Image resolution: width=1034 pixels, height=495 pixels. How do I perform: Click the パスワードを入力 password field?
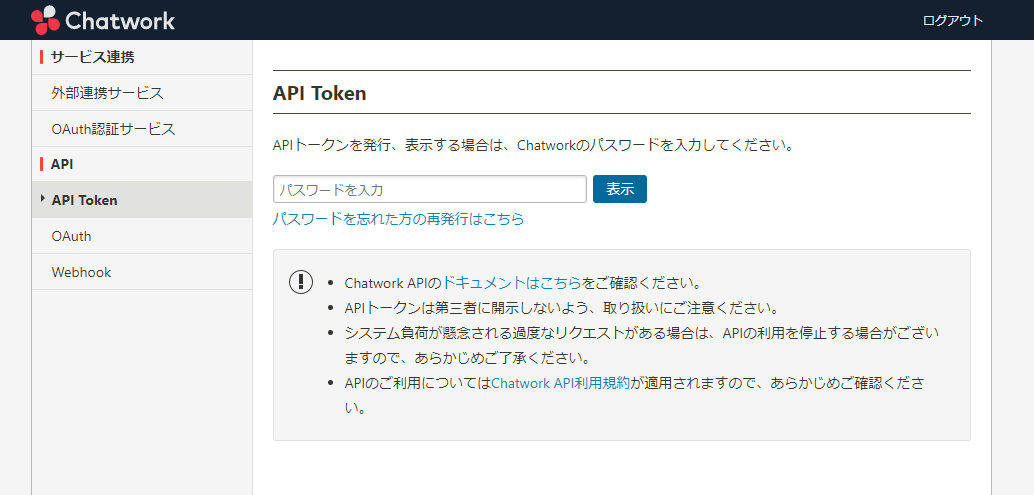(429, 189)
